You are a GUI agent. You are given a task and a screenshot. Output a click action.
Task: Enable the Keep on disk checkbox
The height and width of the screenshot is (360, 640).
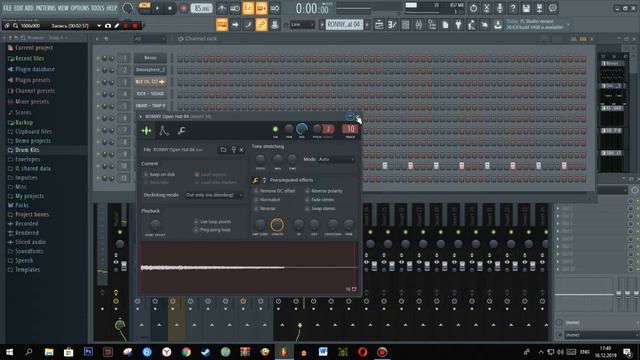coord(146,174)
